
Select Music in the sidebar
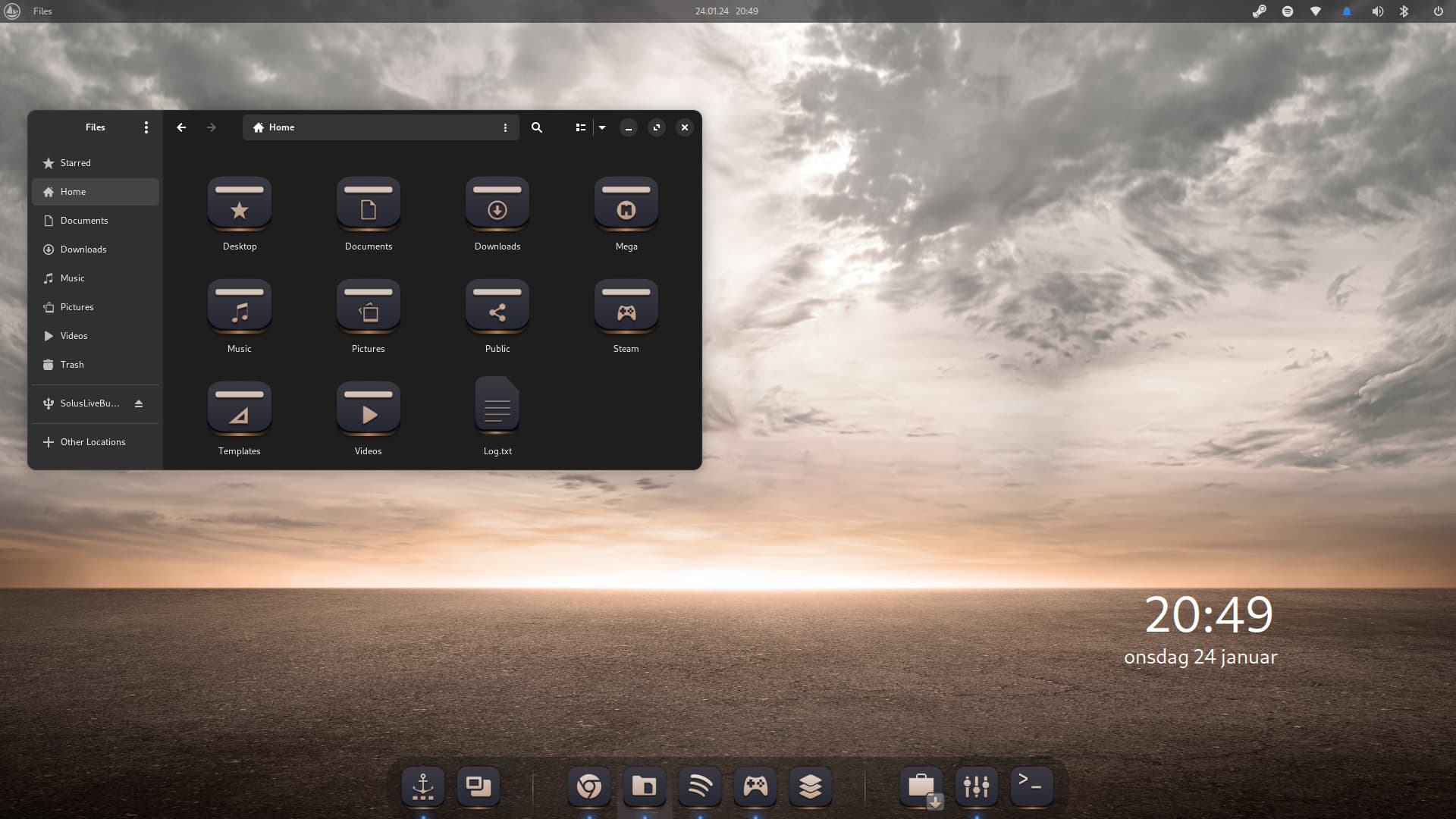(x=96, y=278)
